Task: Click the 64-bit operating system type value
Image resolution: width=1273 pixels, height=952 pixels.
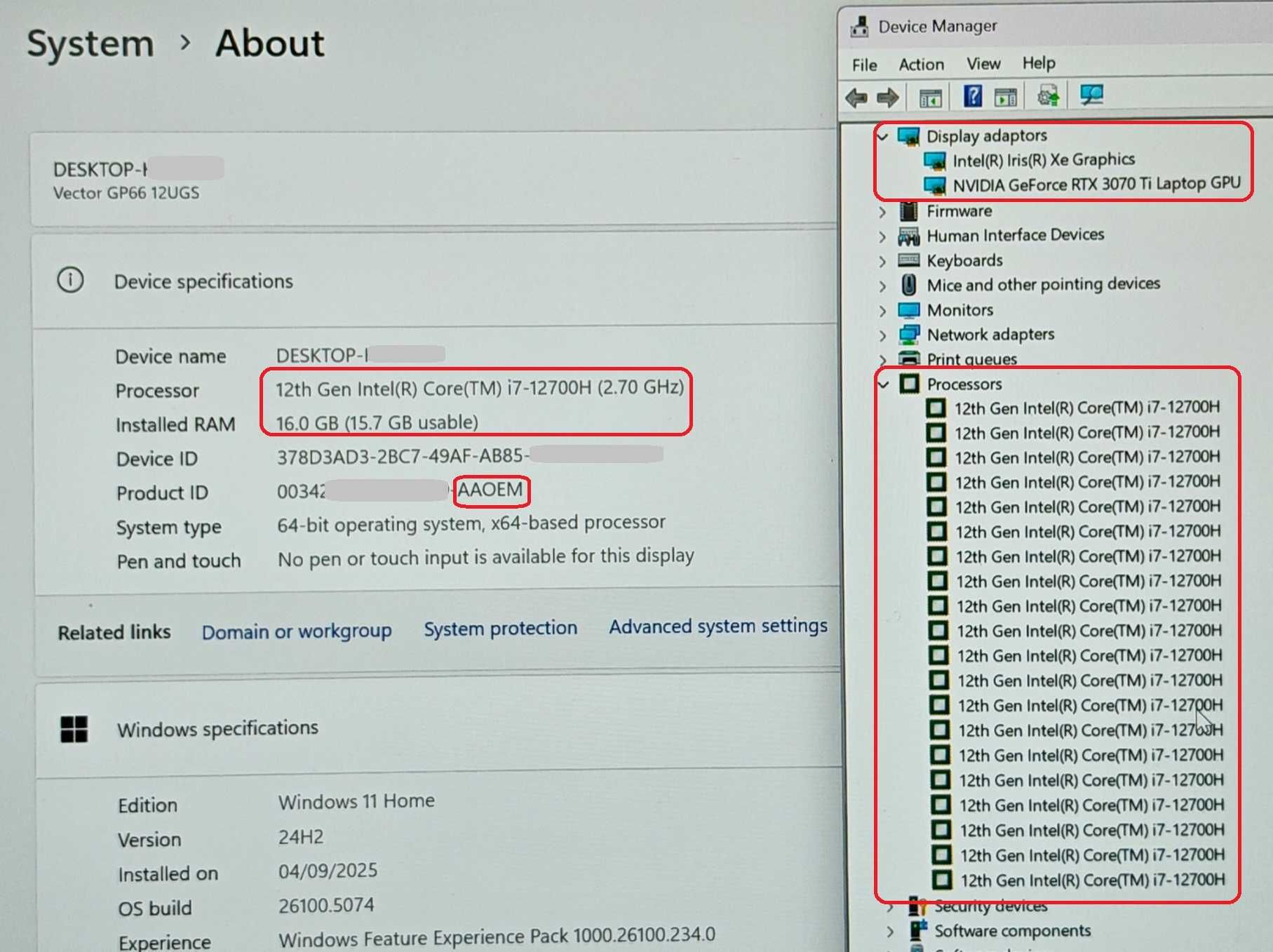Action: click(471, 523)
